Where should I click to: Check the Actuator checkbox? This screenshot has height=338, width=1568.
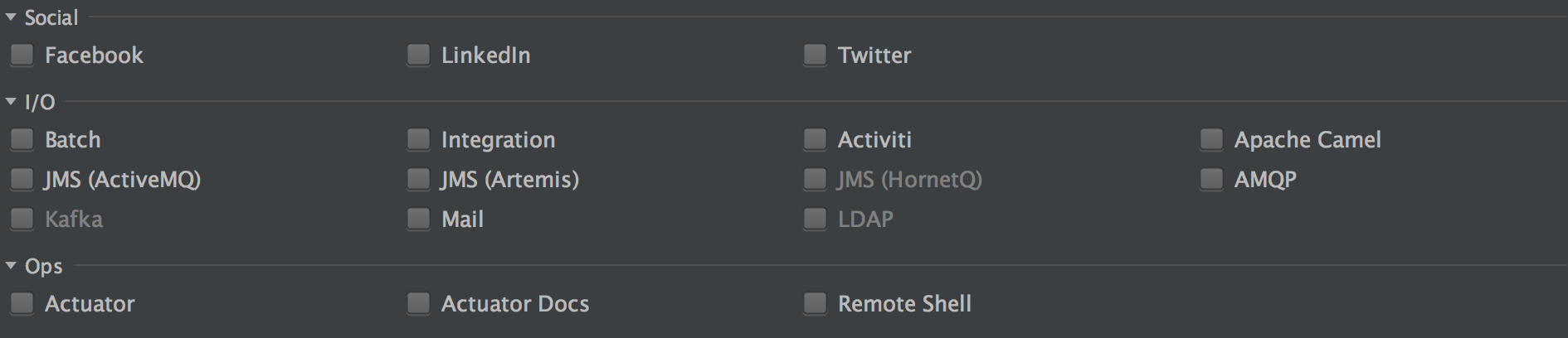click(22, 304)
